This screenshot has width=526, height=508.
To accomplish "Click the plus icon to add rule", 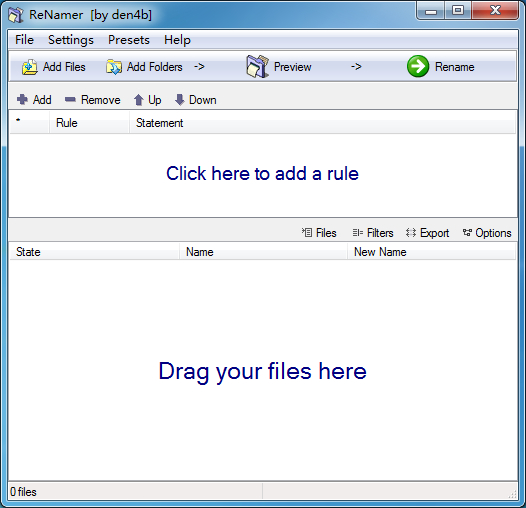I will click(x=22, y=100).
